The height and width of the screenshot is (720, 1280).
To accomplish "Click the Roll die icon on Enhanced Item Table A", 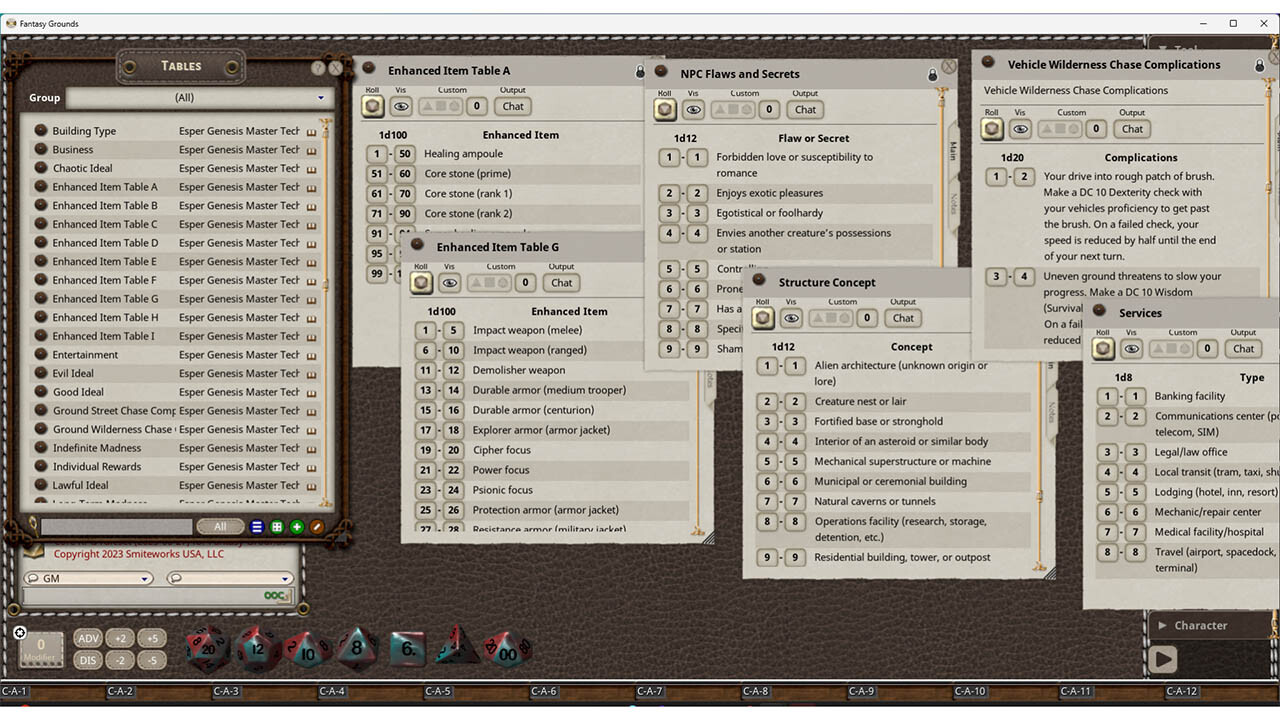I will pyautogui.click(x=372, y=106).
